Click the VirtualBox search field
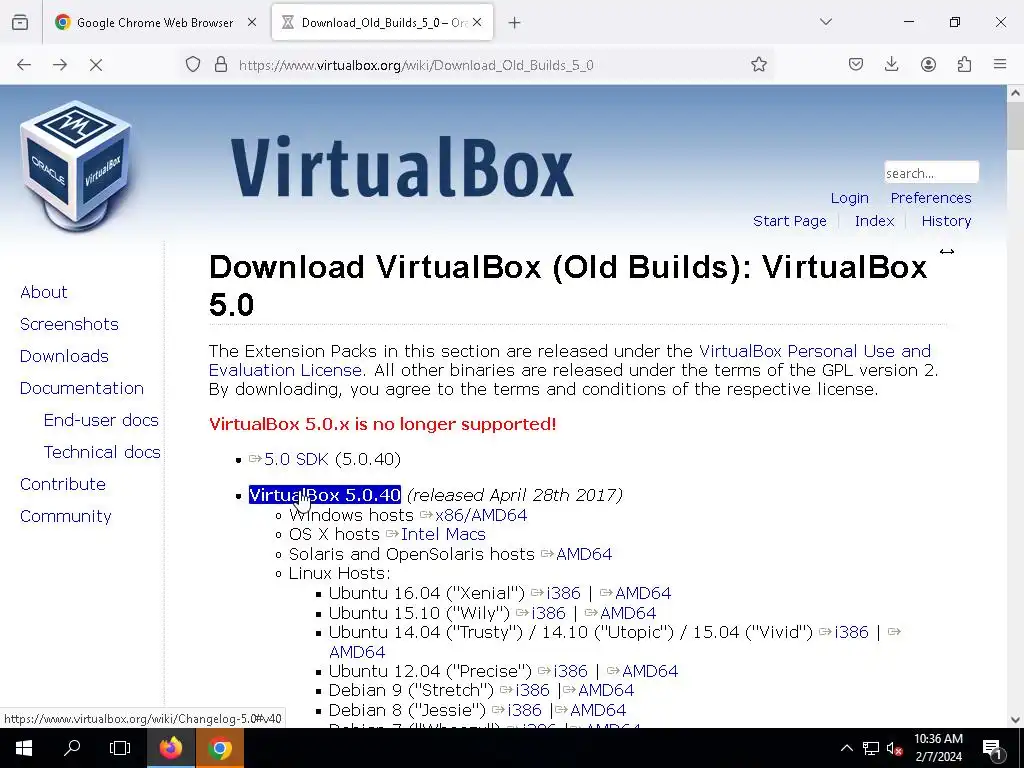This screenshot has width=1024, height=768. click(931, 172)
